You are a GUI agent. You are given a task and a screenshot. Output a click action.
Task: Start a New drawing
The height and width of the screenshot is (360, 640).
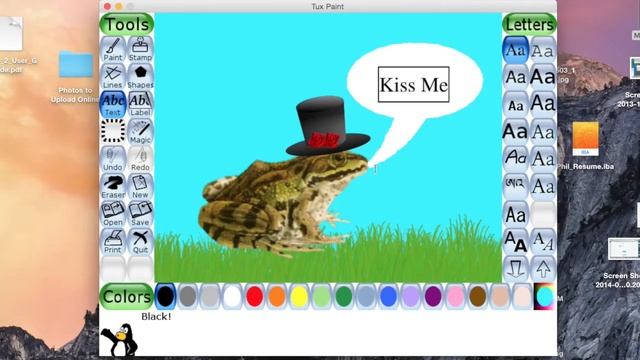(140, 187)
